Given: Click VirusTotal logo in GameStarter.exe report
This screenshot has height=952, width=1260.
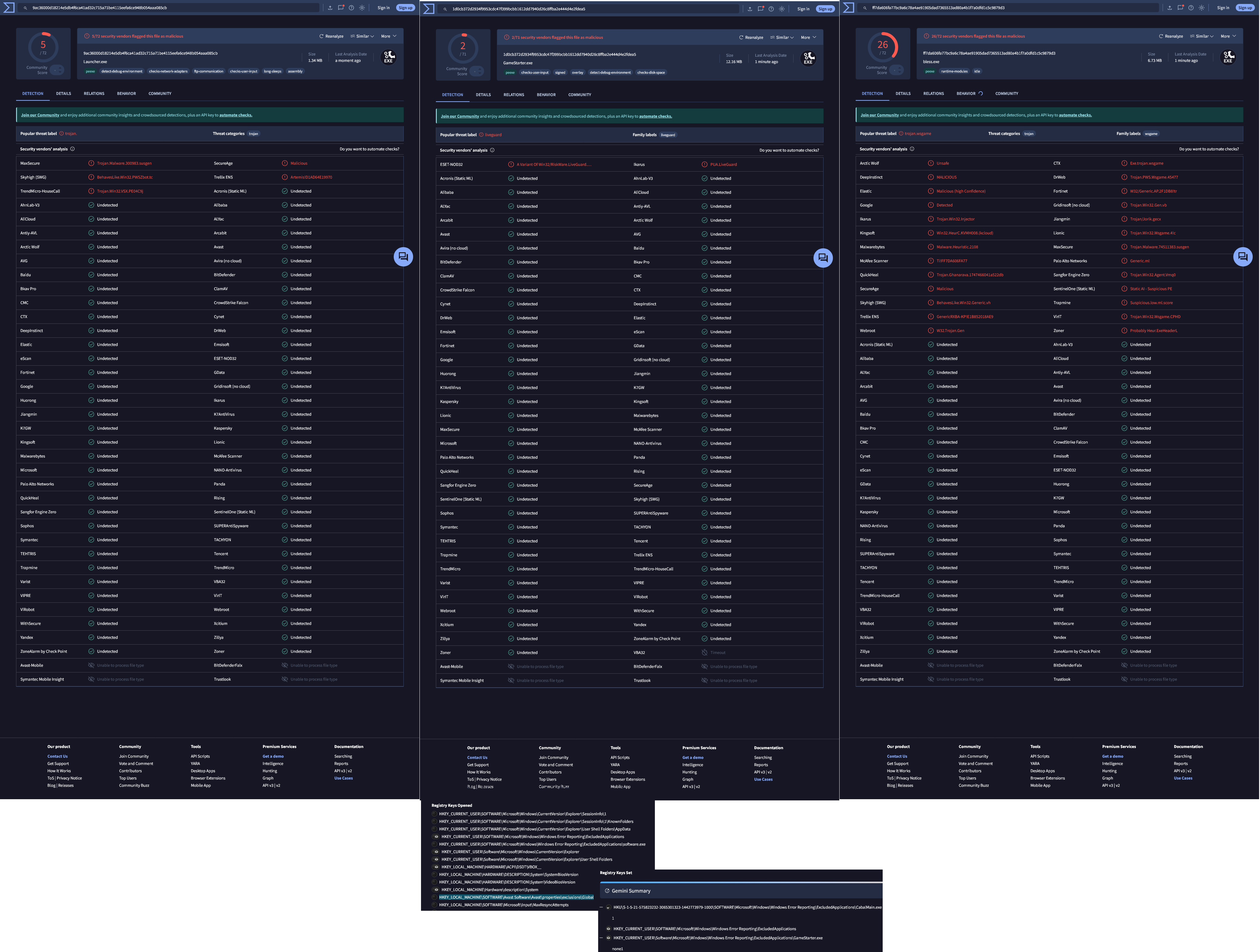Looking at the screenshot, I should [429, 9].
